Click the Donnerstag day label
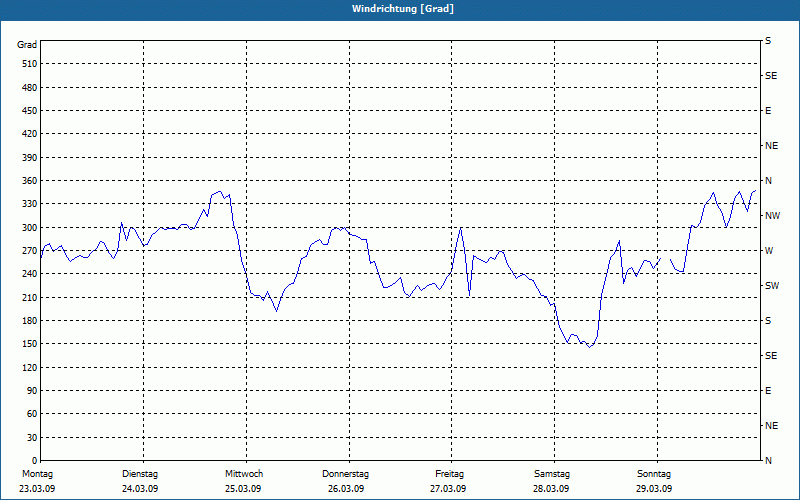 coord(345,474)
